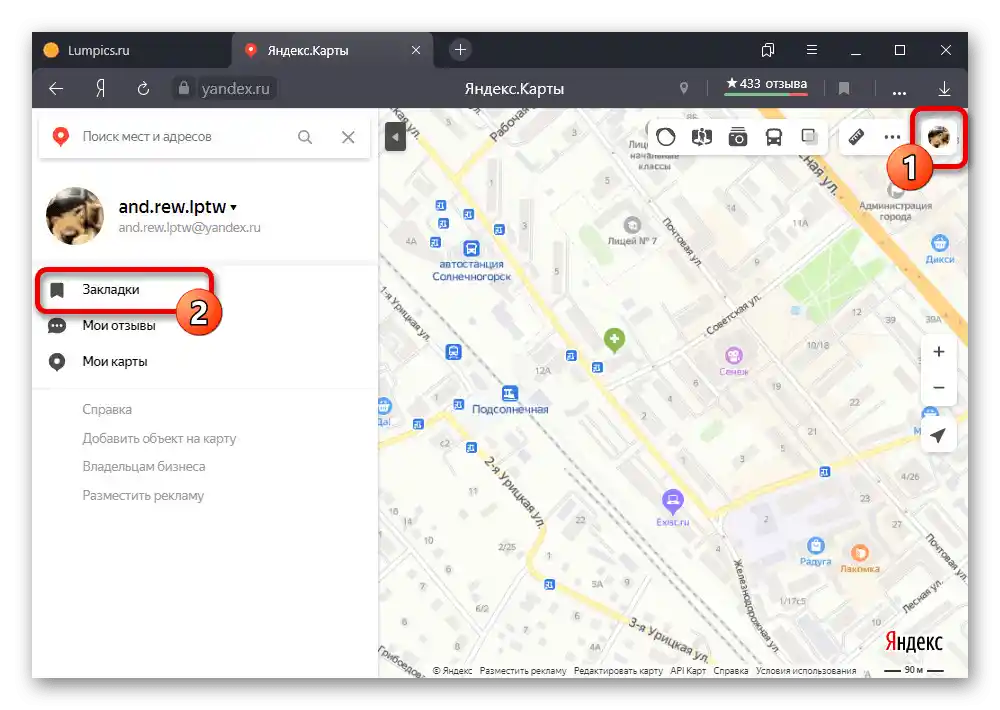Click the Лицей № 7 marker
This screenshot has height=710, width=1000.
632,225
